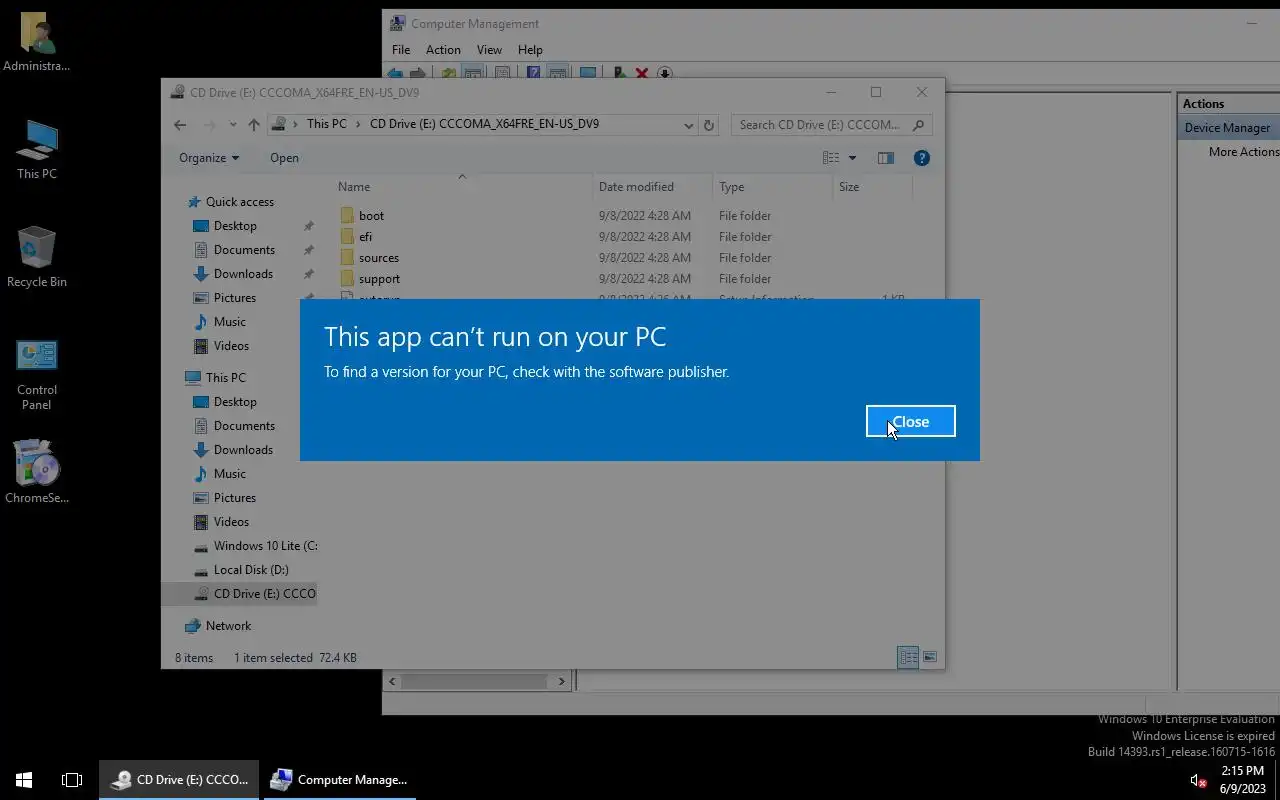Select Network in navigation pane
Image resolution: width=1280 pixels, height=800 pixels.
click(228, 625)
